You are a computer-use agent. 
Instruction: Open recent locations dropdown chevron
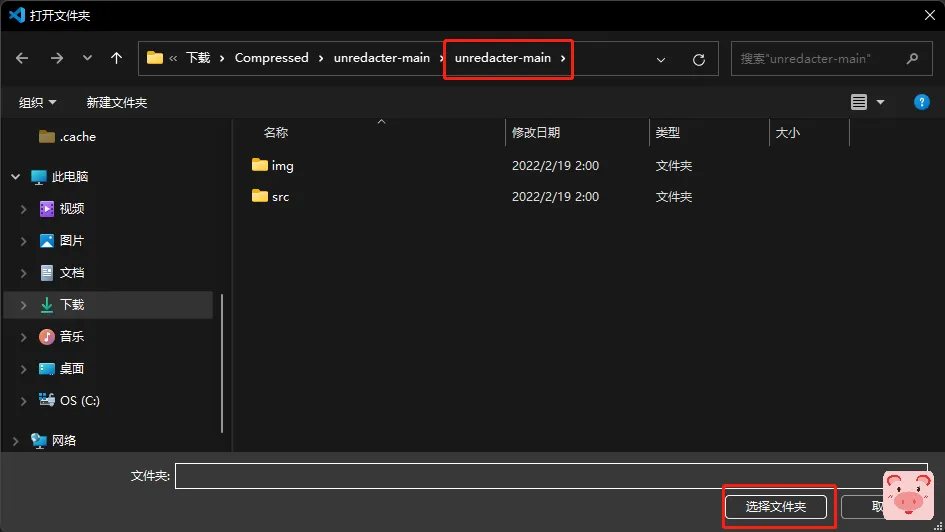coord(87,58)
